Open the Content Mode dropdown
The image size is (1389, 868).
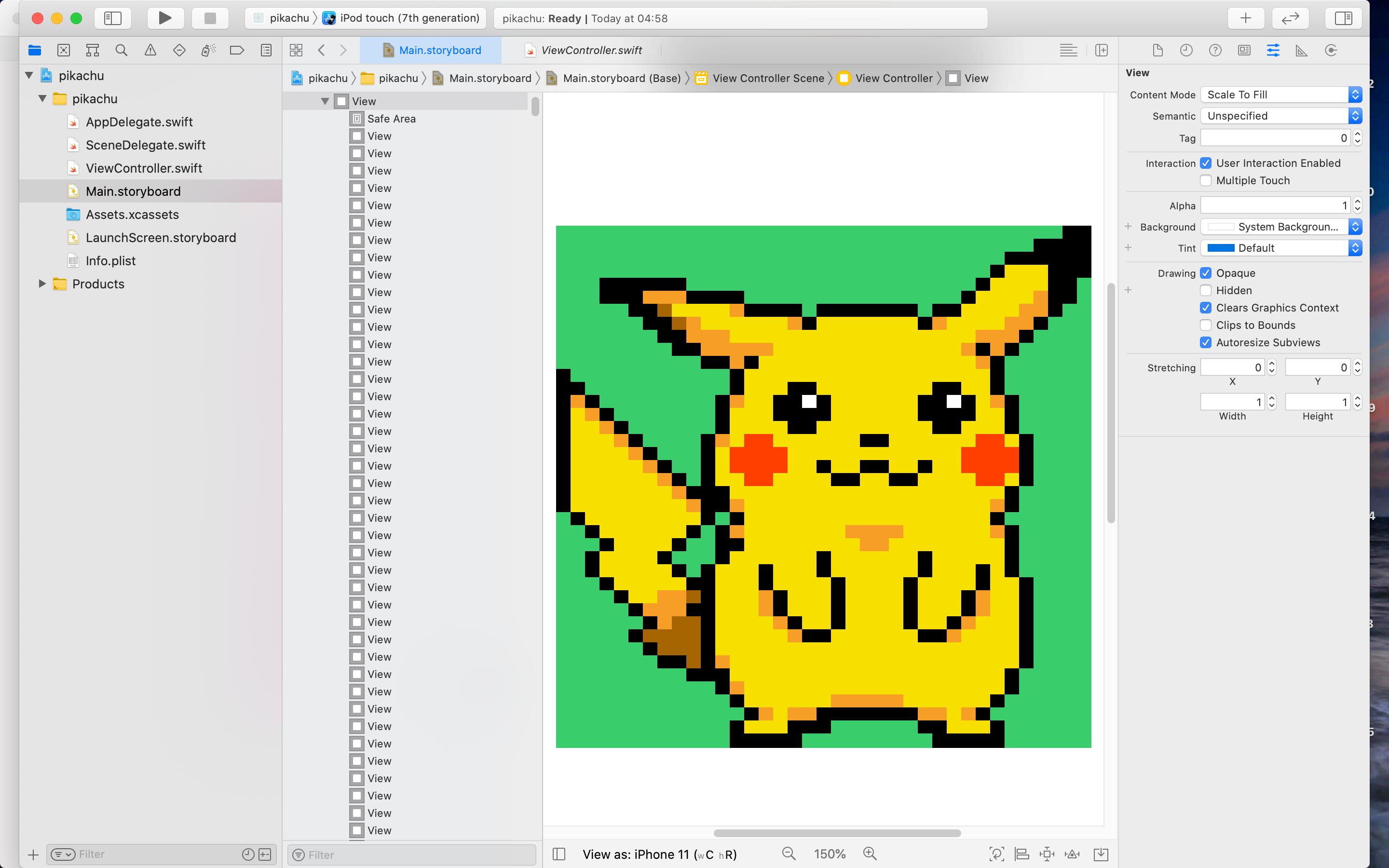coord(1280,95)
